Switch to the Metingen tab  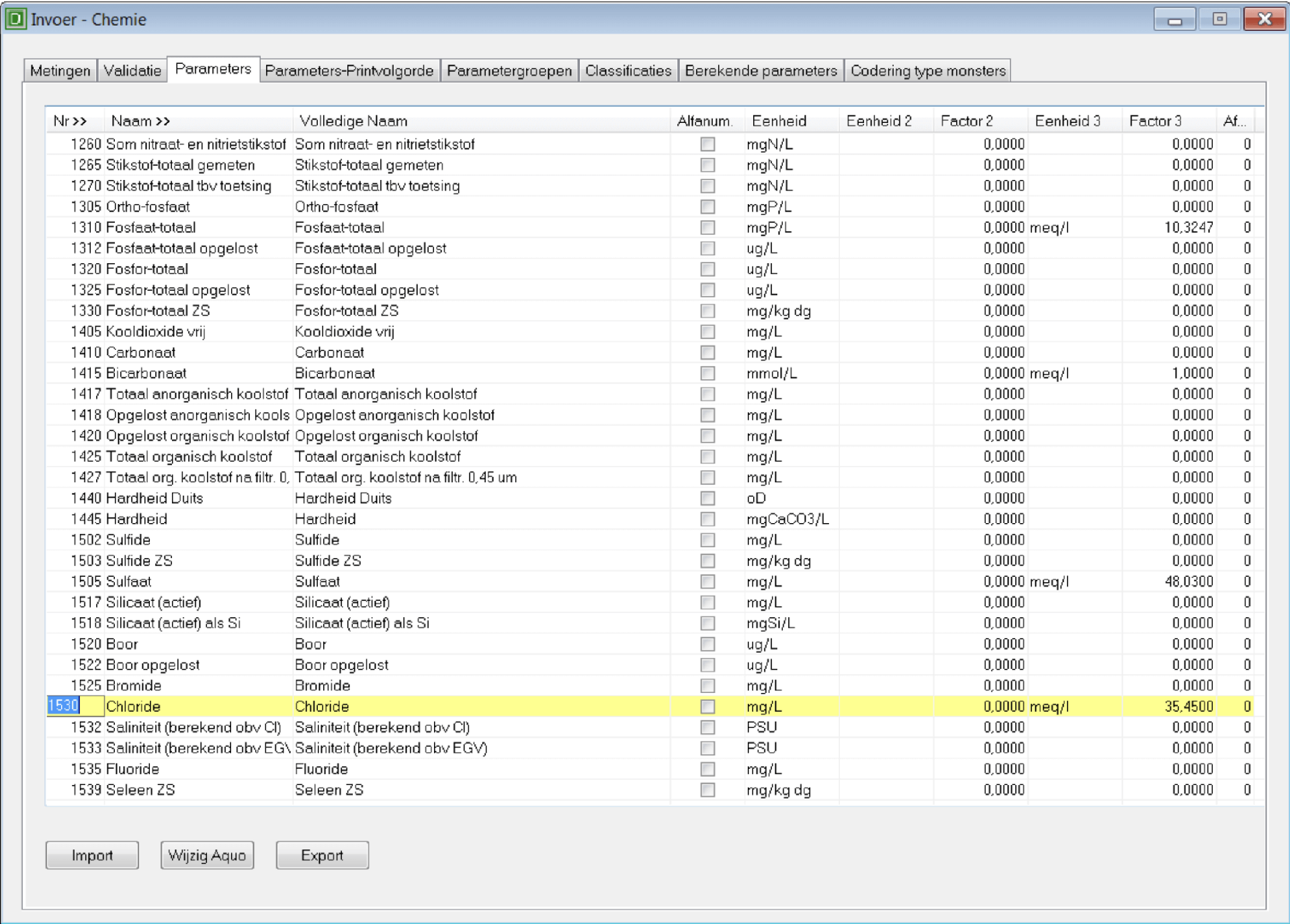(60, 71)
